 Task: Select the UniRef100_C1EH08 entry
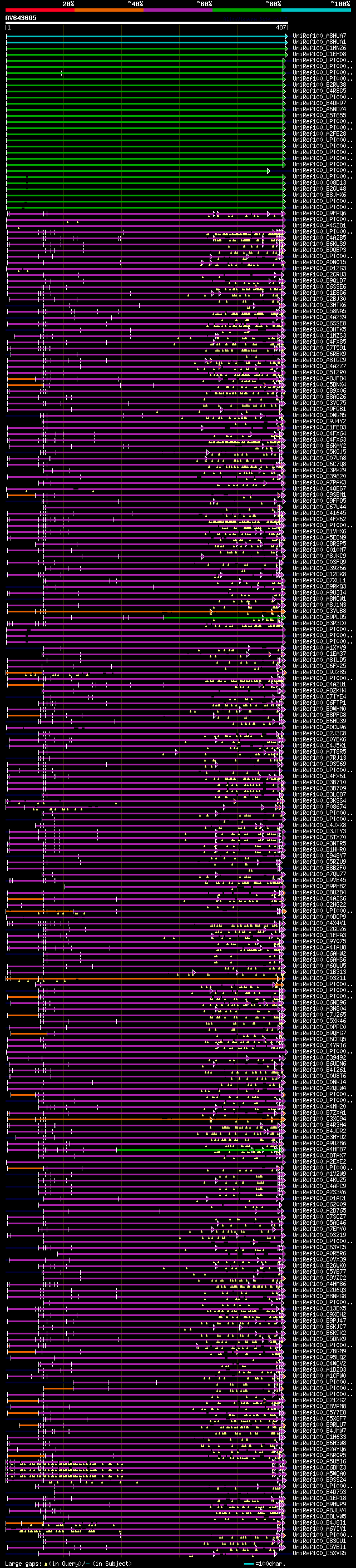pyautogui.click(x=319, y=54)
